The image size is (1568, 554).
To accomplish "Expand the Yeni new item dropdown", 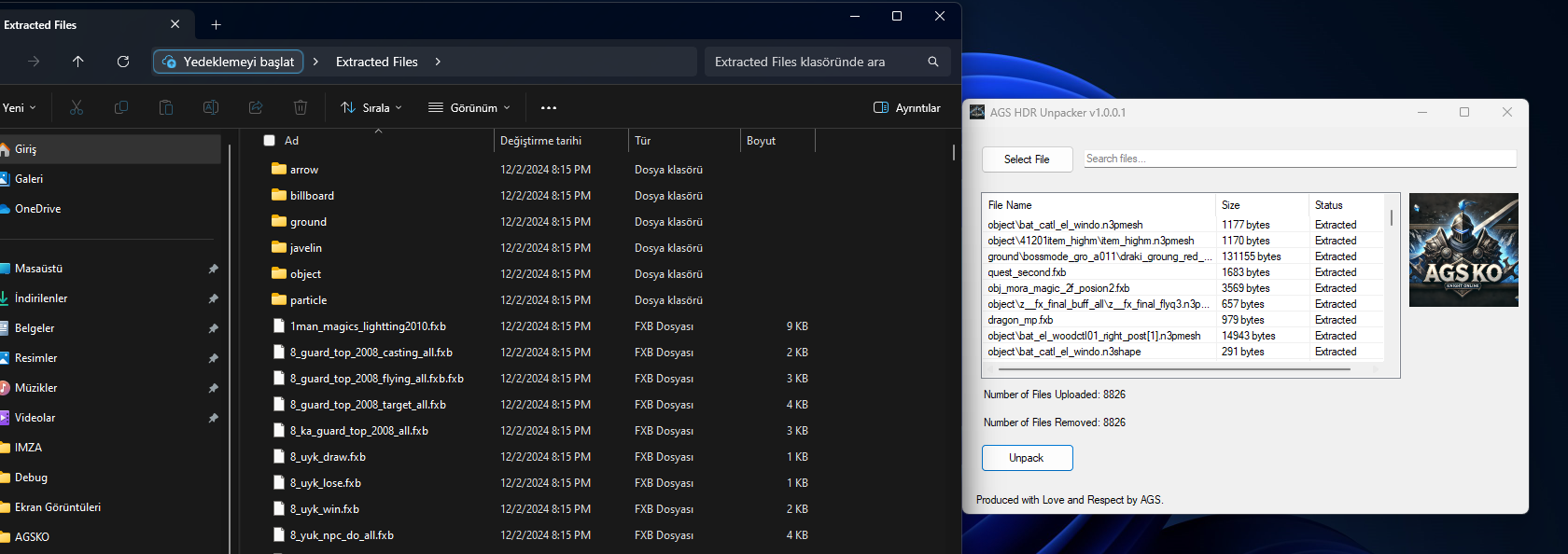I will 19,108.
